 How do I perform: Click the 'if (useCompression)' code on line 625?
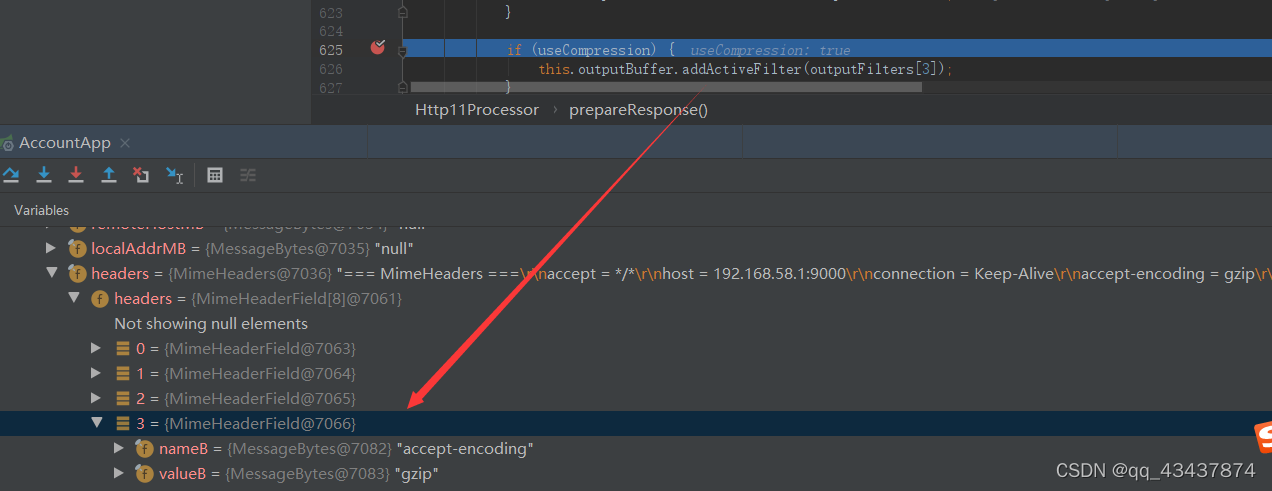click(x=582, y=50)
